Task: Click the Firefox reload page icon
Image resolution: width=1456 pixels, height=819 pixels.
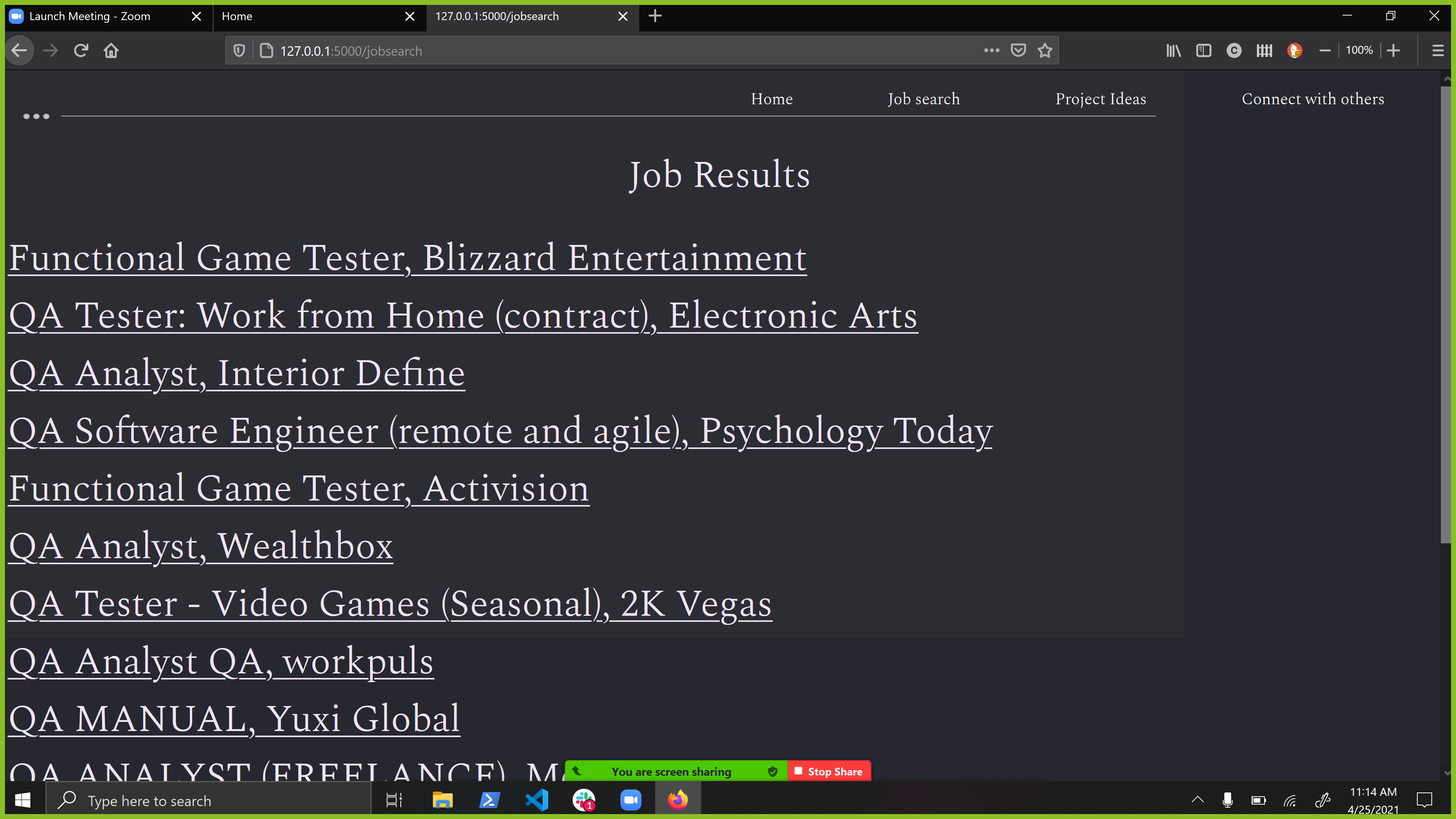Action: pyautogui.click(x=81, y=51)
